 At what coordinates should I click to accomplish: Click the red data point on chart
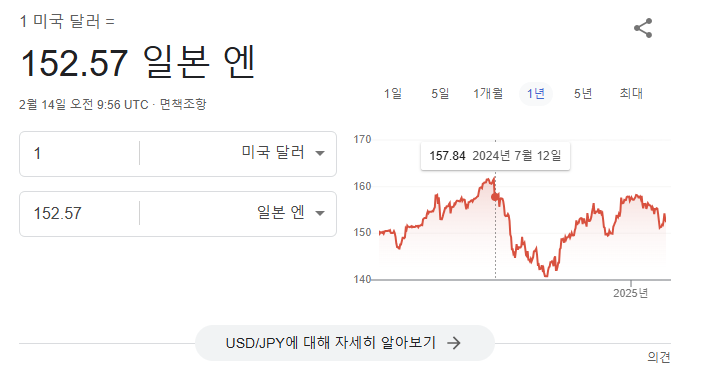tap(495, 197)
